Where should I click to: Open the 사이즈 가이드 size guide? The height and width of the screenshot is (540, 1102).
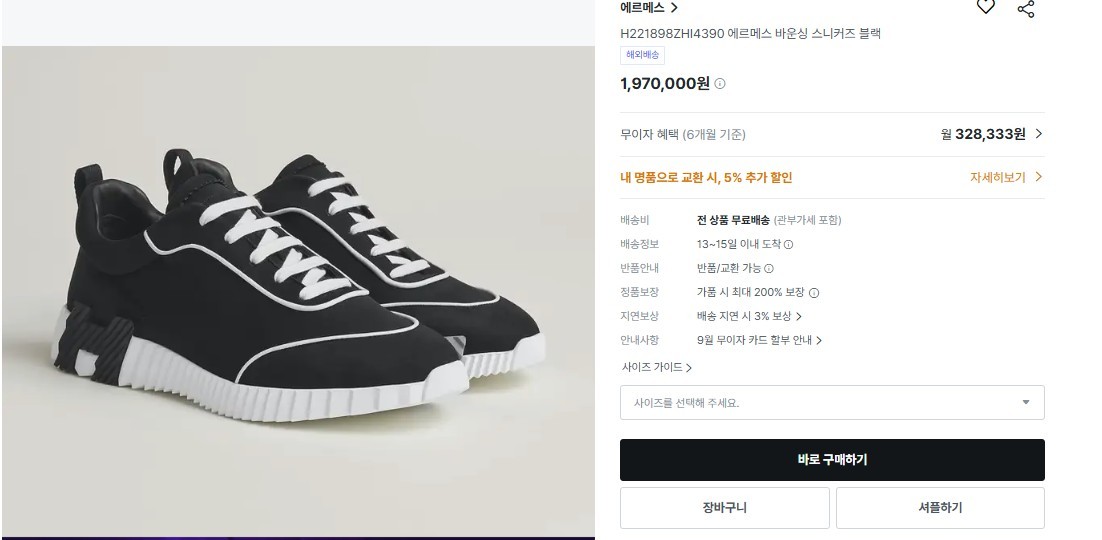[x=656, y=368]
